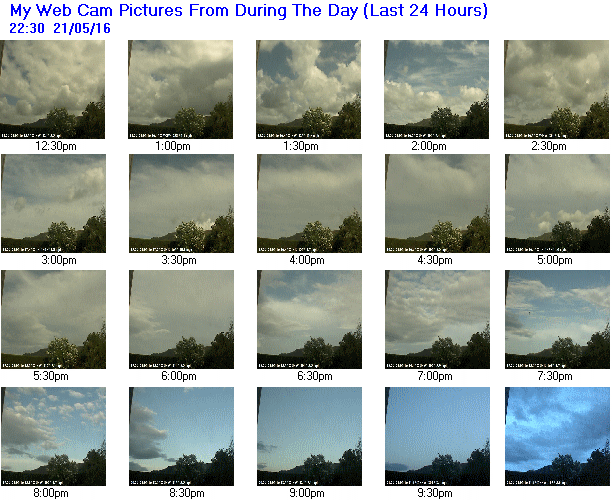Open the 8:00pm evening sky picture
The image size is (612, 500).
pyautogui.click(x=53, y=437)
